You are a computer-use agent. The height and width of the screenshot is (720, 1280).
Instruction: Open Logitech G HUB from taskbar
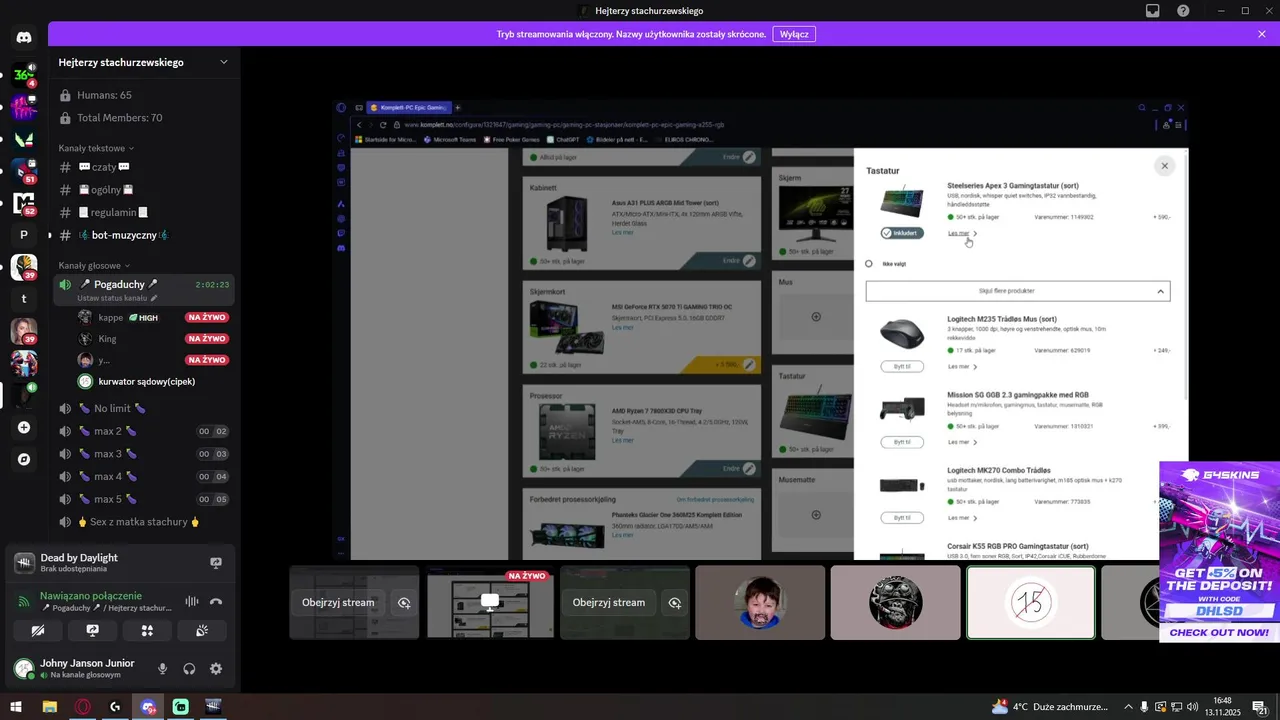tap(116, 706)
